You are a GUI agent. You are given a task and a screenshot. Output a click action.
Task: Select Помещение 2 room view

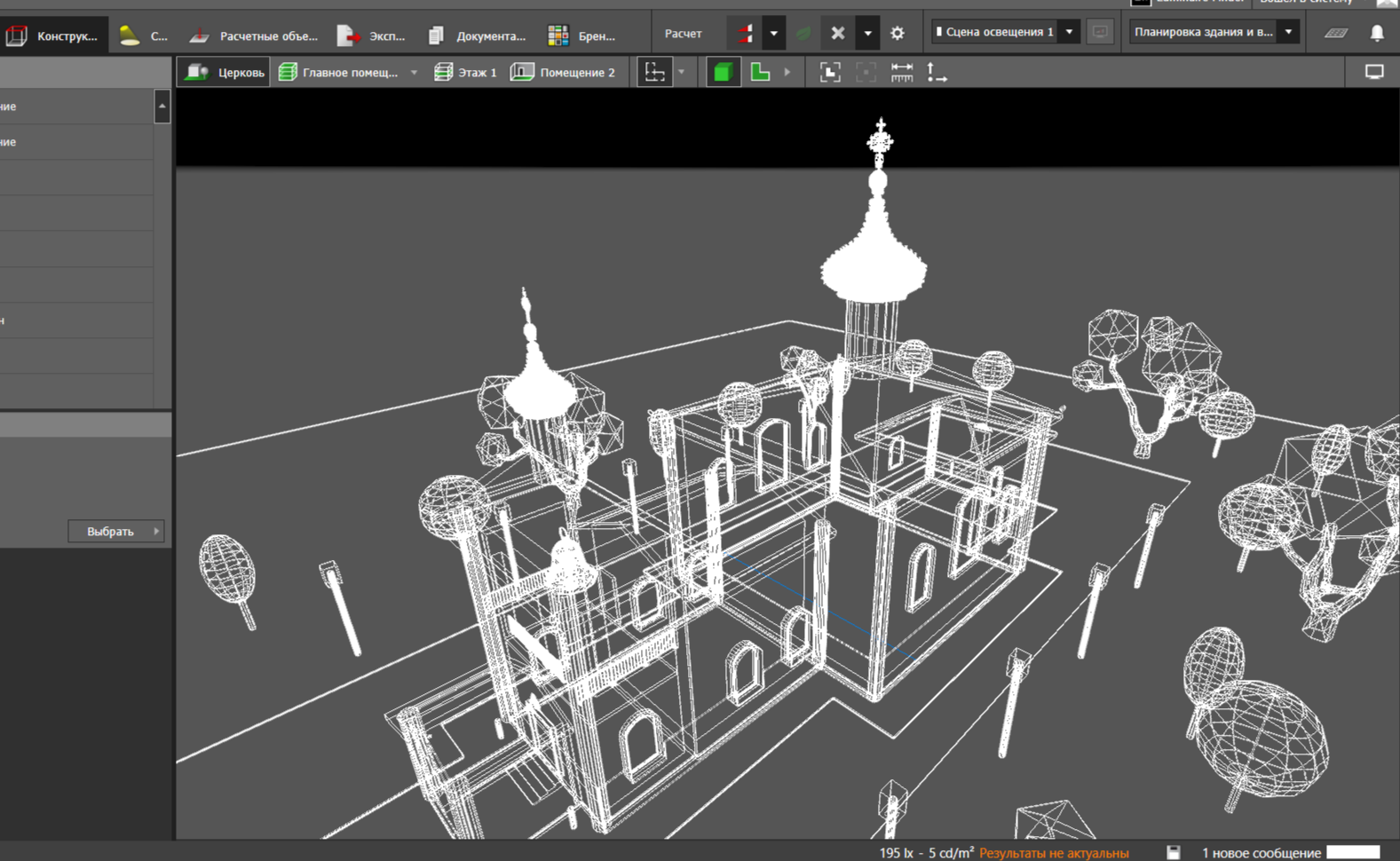coord(563,73)
